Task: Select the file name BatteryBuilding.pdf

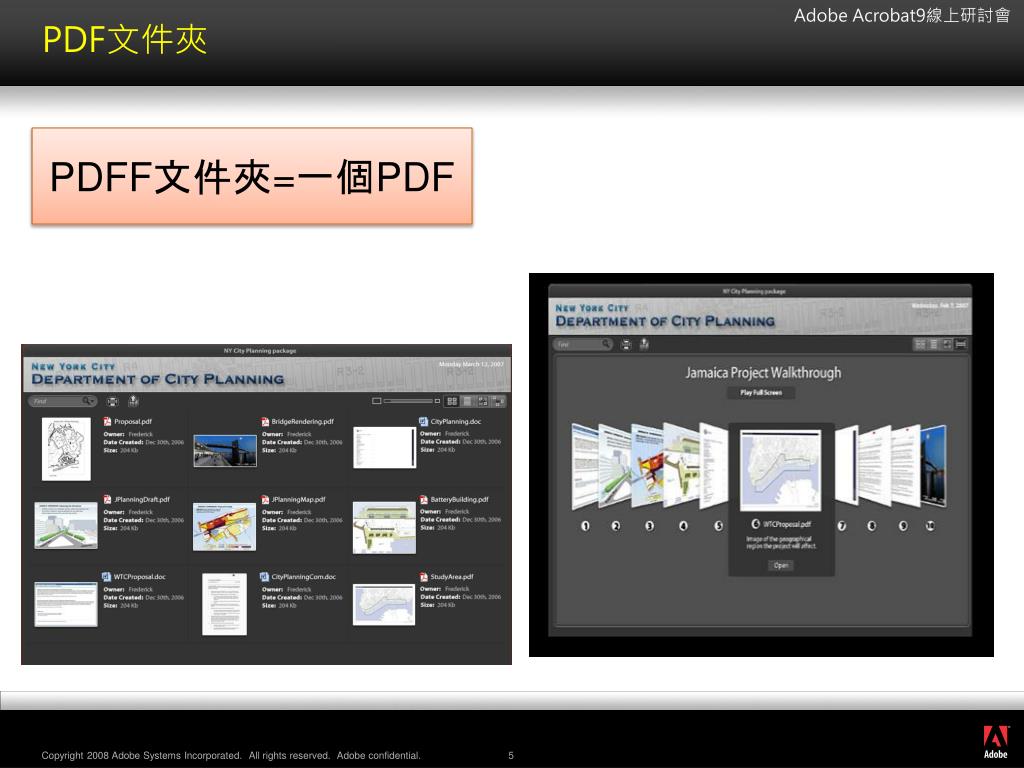Action: coord(459,500)
